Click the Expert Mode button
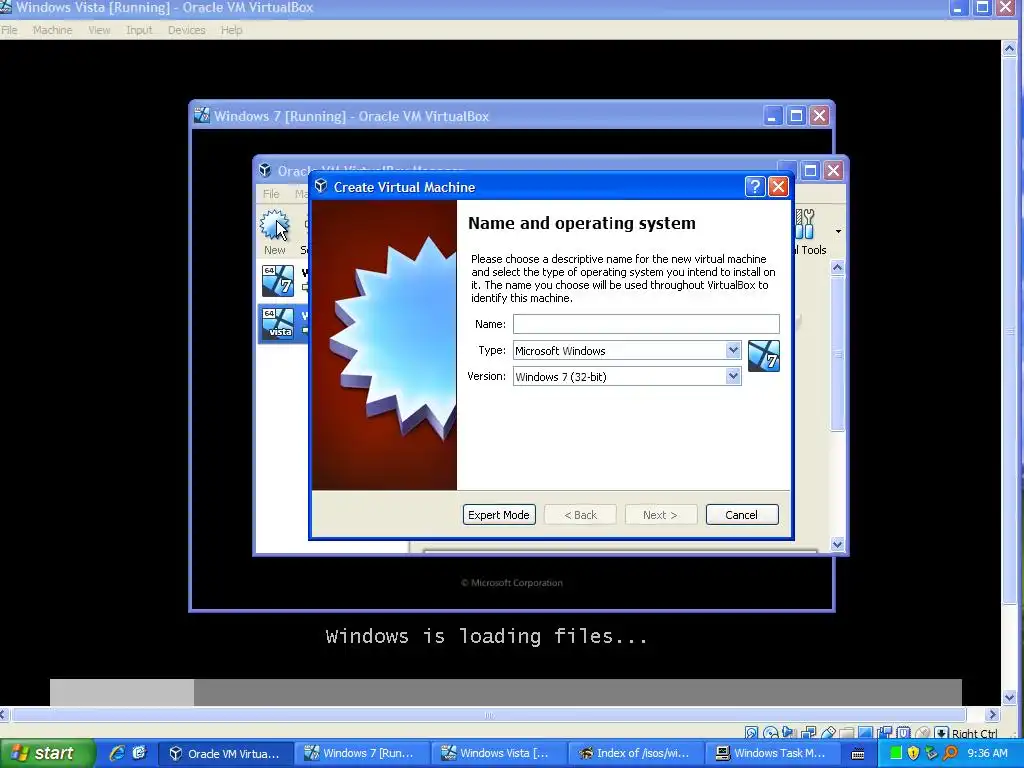The height and width of the screenshot is (768, 1024). tap(499, 515)
